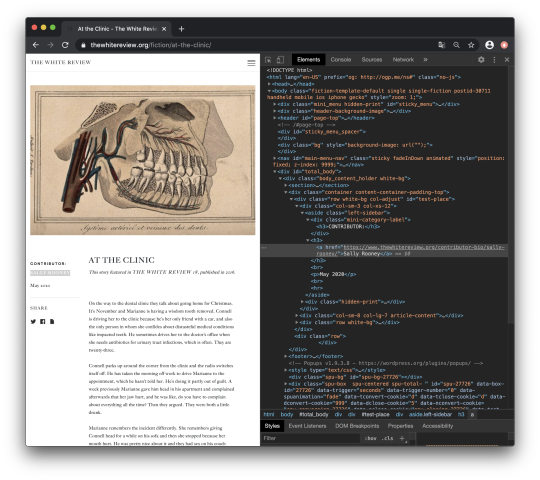Reload the current page
The height and width of the screenshot is (480, 540).
(65, 45)
